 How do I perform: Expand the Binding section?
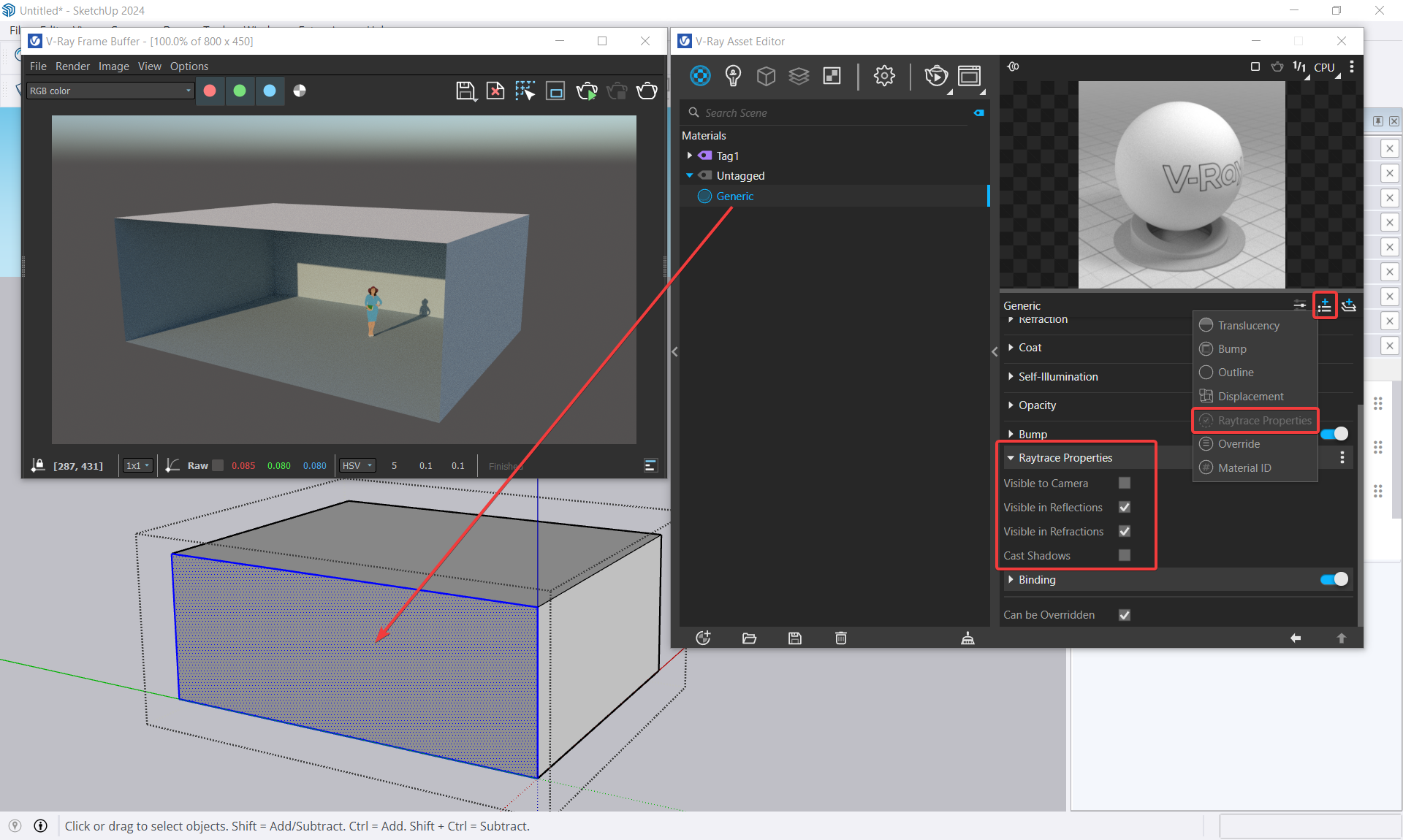point(1011,579)
